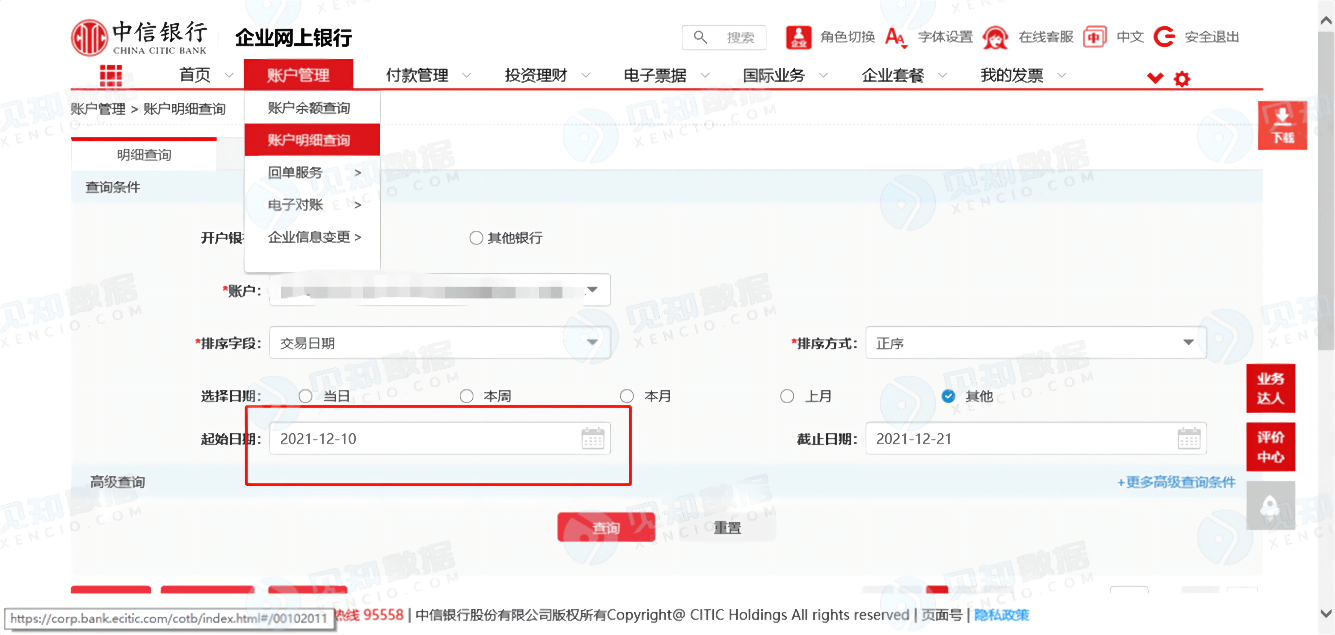
Task: Open the start date calendar icon
Action: pyautogui.click(x=593, y=439)
